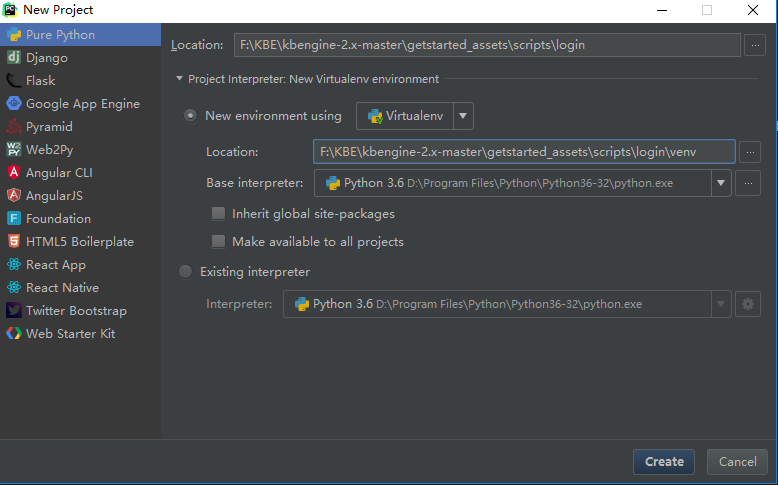Check Make available to all projects
This screenshot has height=485, width=778.
pos(218,242)
